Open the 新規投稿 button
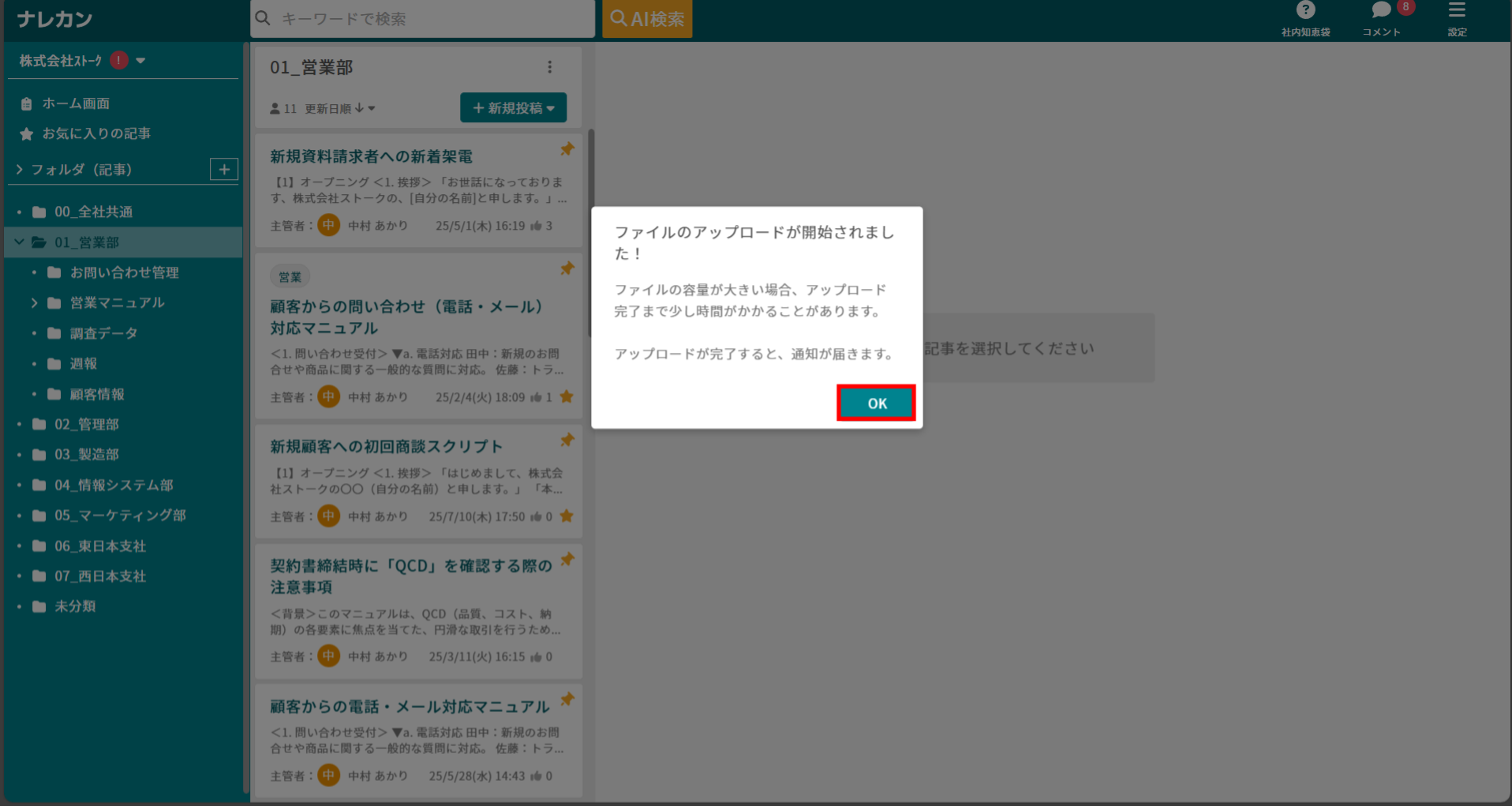This screenshot has width=1512, height=806. pos(513,107)
